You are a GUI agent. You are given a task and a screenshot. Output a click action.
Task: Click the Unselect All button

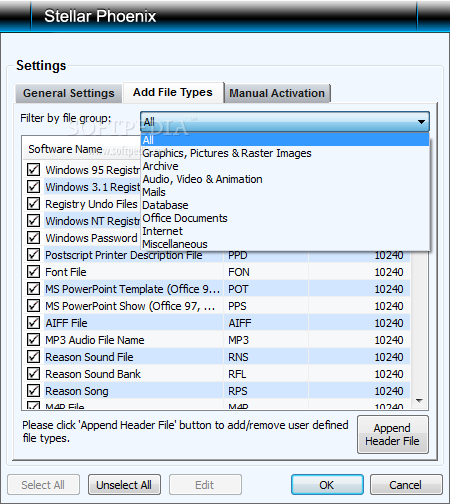click(x=124, y=485)
